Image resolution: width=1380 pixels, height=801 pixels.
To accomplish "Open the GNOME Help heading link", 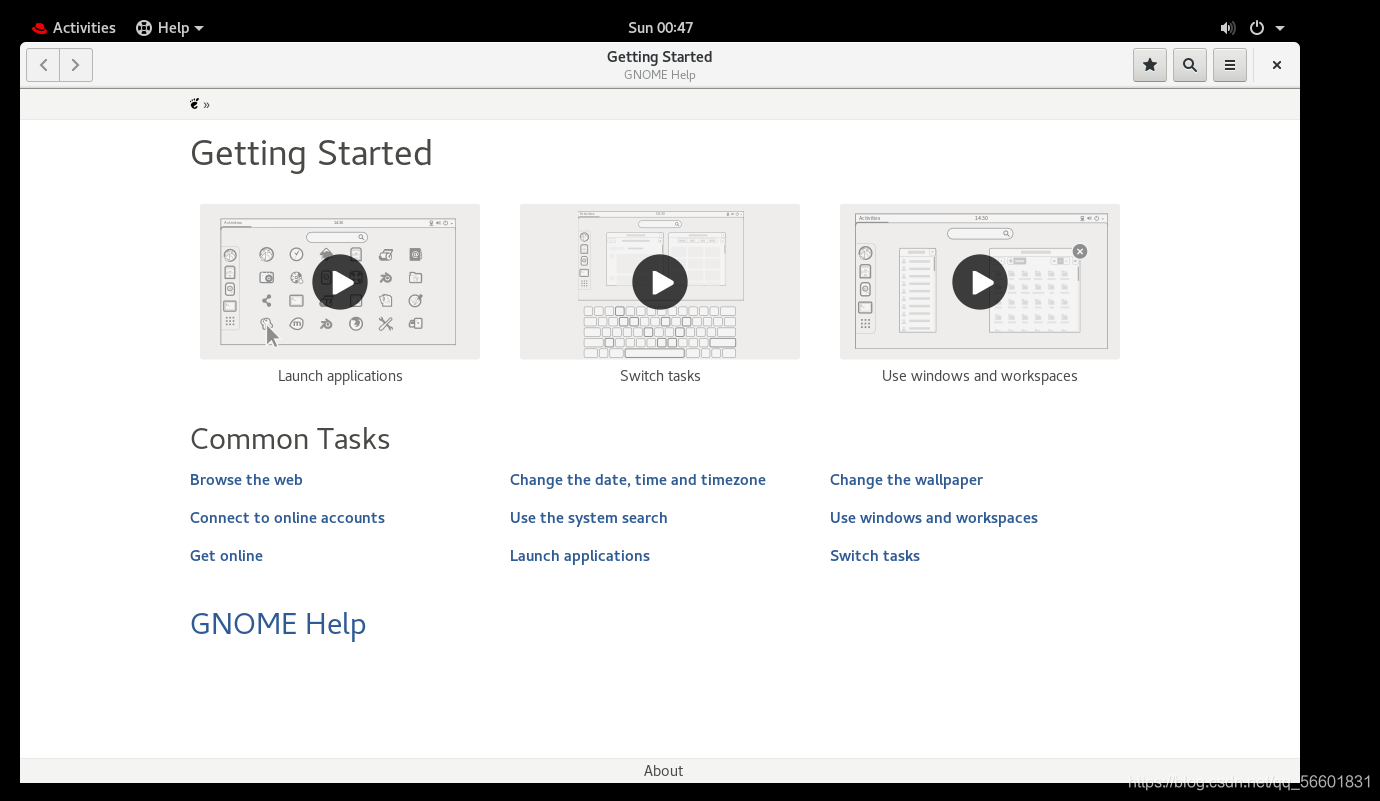I will pyautogui.click(x=278, y=624).
